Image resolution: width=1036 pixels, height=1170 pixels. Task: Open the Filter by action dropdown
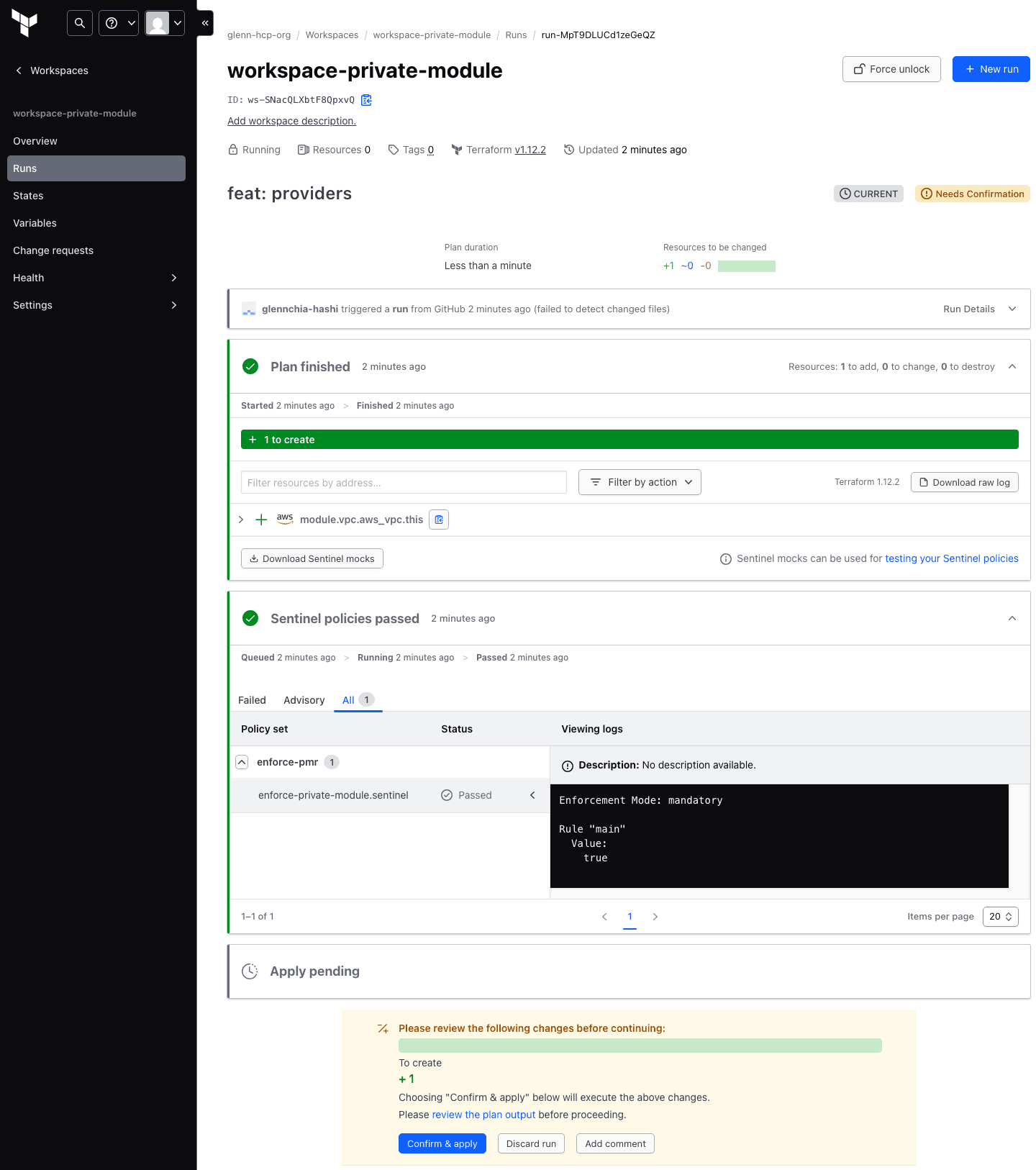point(640,482)
